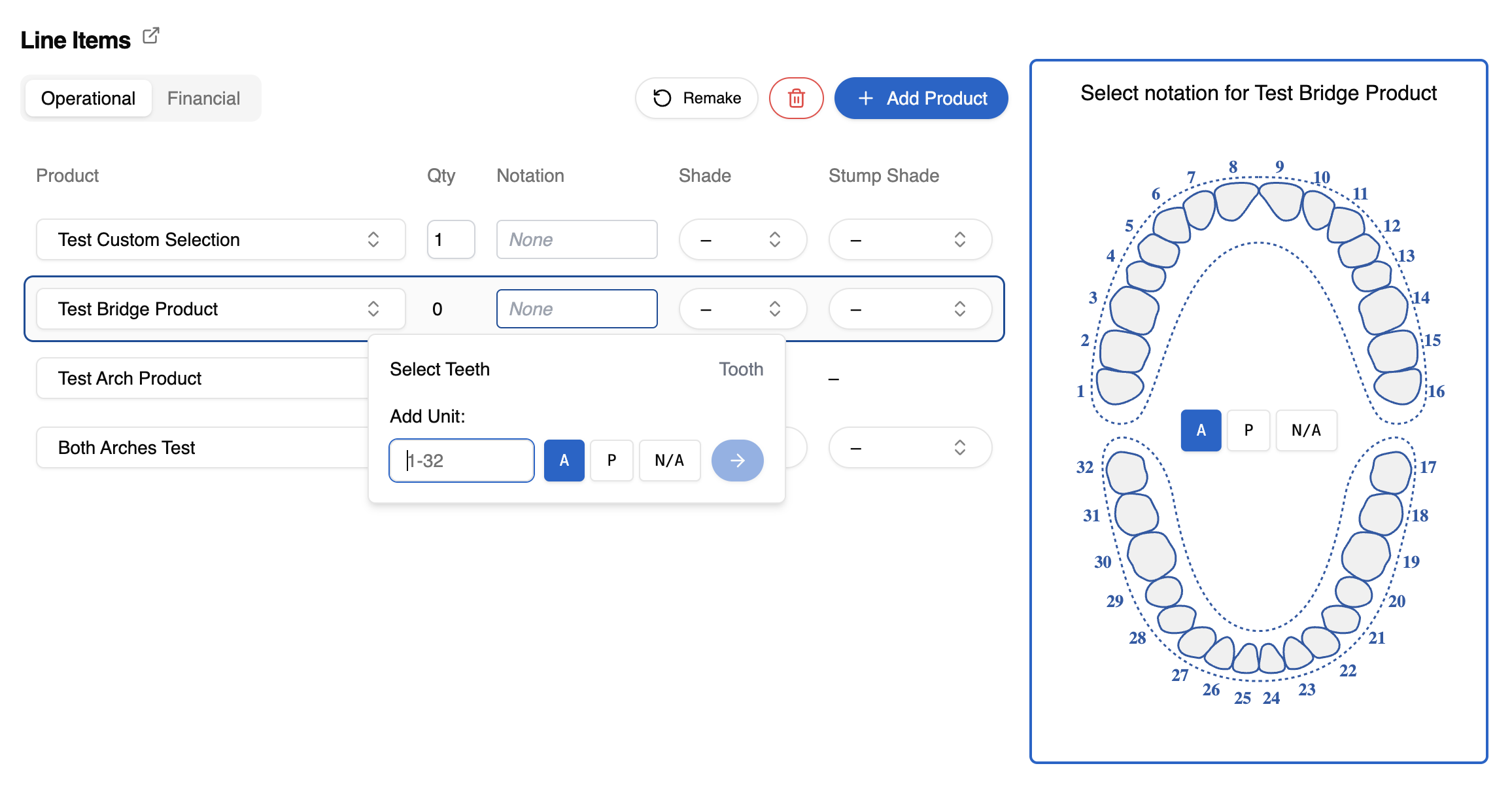This screenshot has height=785, width=1512.
Task: Select P in the tooth chart panel
Action: coord(1248,430)
